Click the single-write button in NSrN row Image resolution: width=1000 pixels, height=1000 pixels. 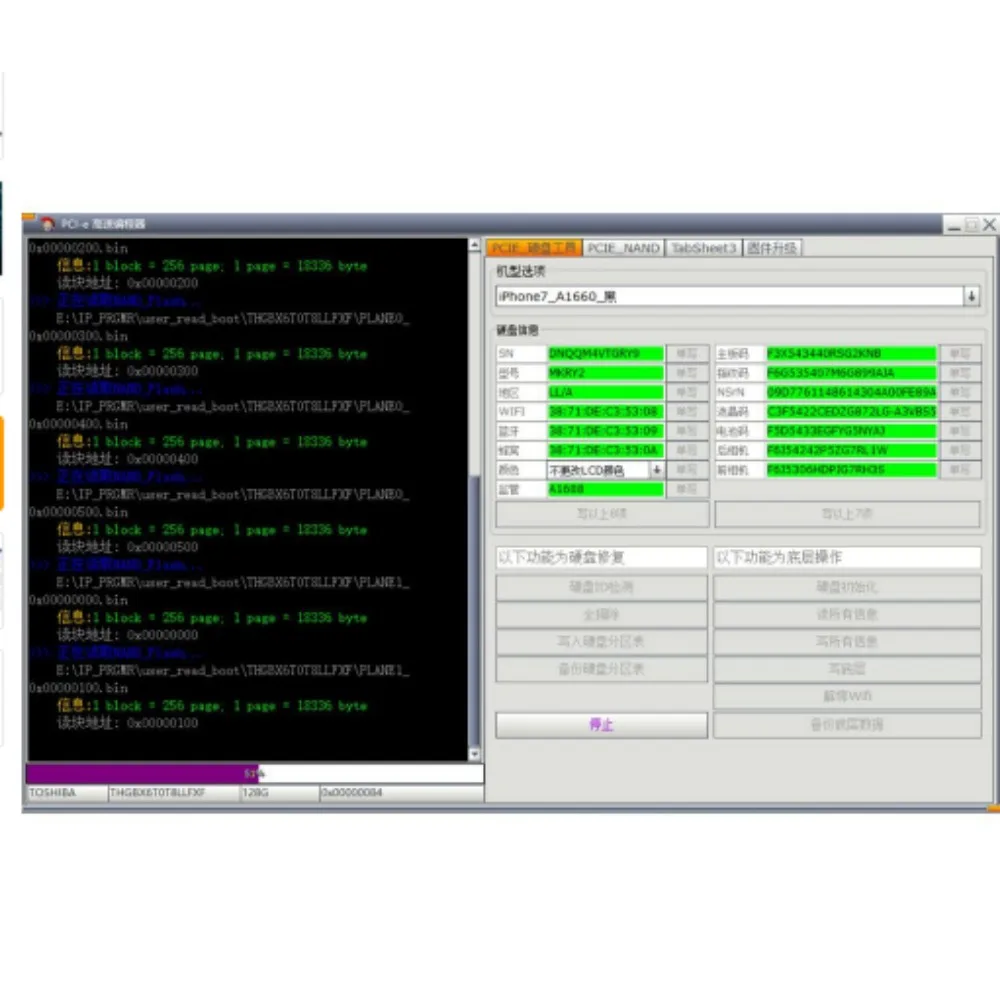(x=960, y=392)
